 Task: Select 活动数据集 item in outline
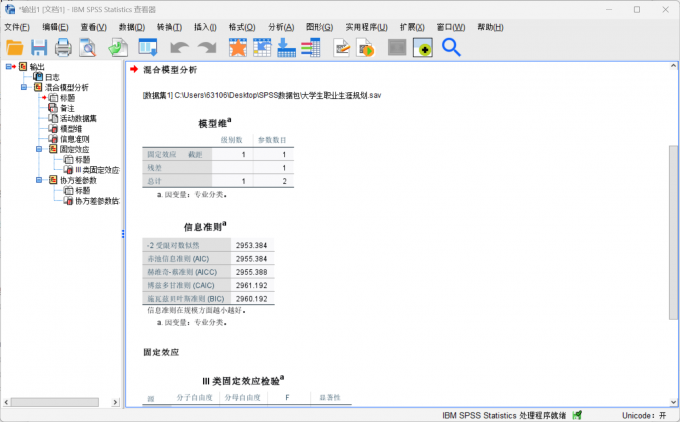pos(78,118)
